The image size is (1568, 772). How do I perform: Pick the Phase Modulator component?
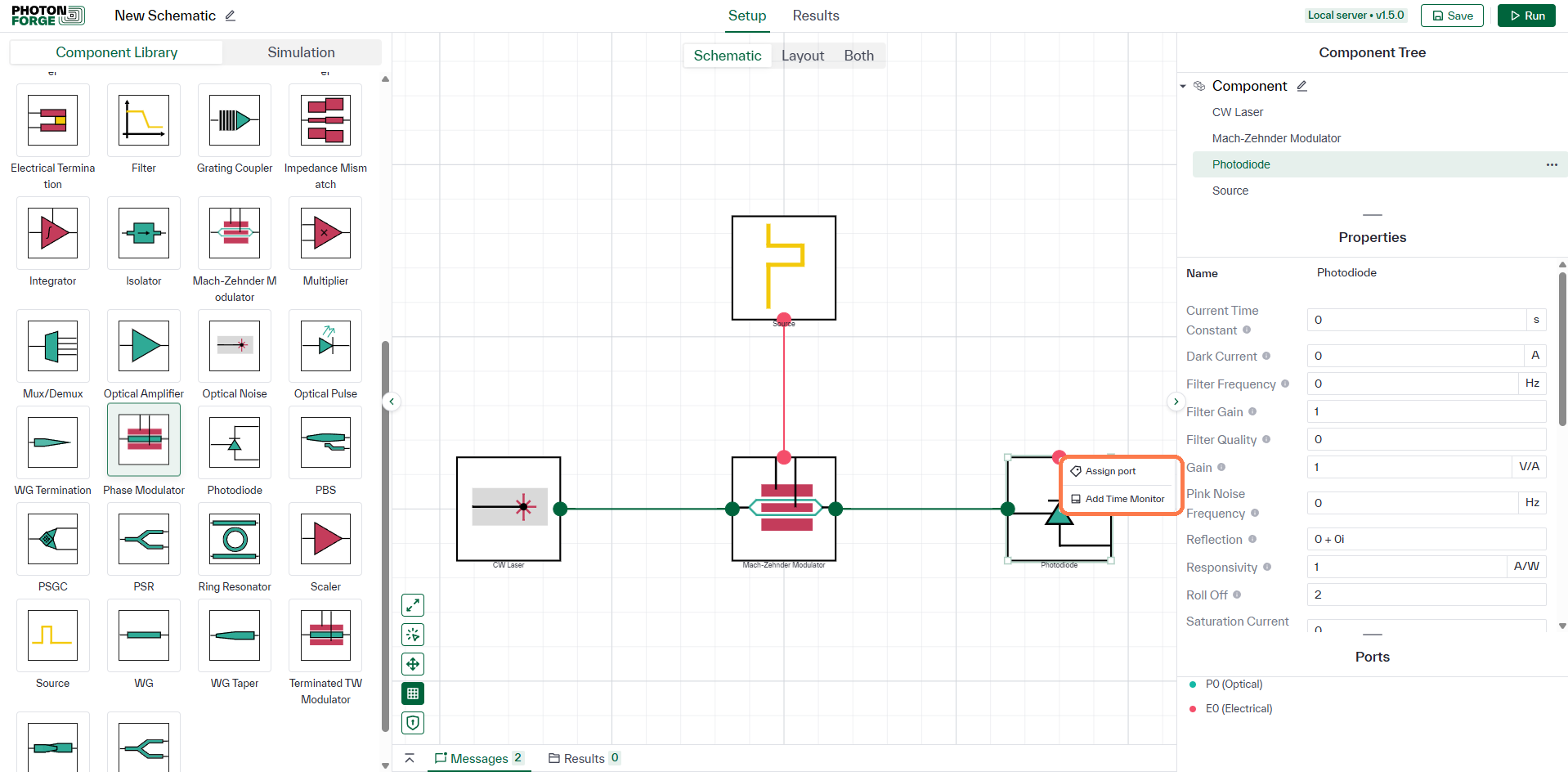pos(144,440)
